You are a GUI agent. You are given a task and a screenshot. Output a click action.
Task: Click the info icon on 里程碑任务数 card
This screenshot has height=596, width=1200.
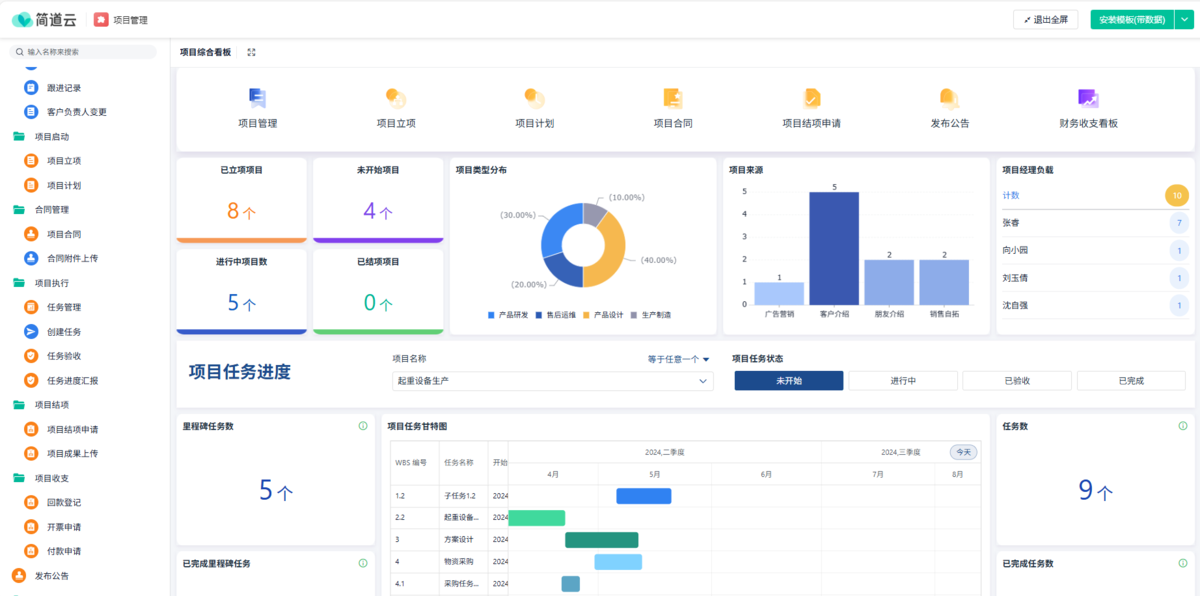(x=363, y=426)
